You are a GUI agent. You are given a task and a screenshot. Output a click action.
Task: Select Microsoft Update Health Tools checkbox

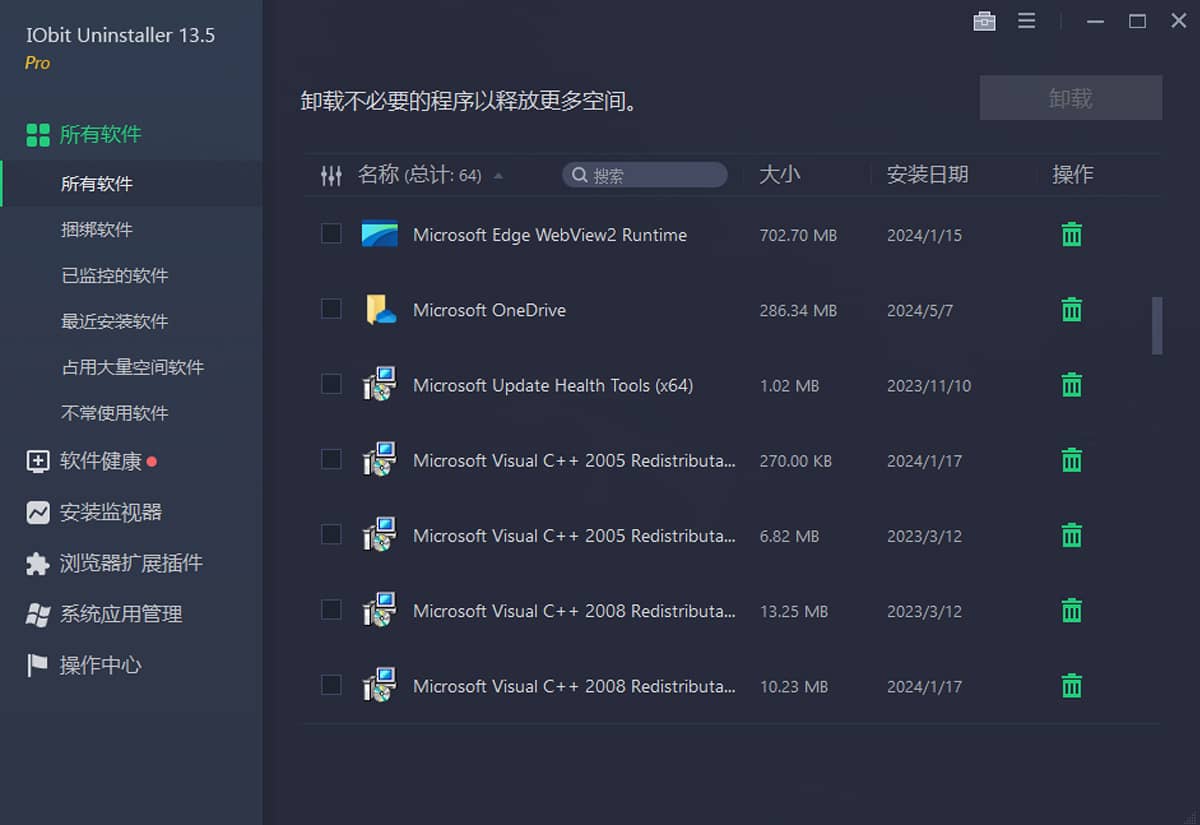331,384
